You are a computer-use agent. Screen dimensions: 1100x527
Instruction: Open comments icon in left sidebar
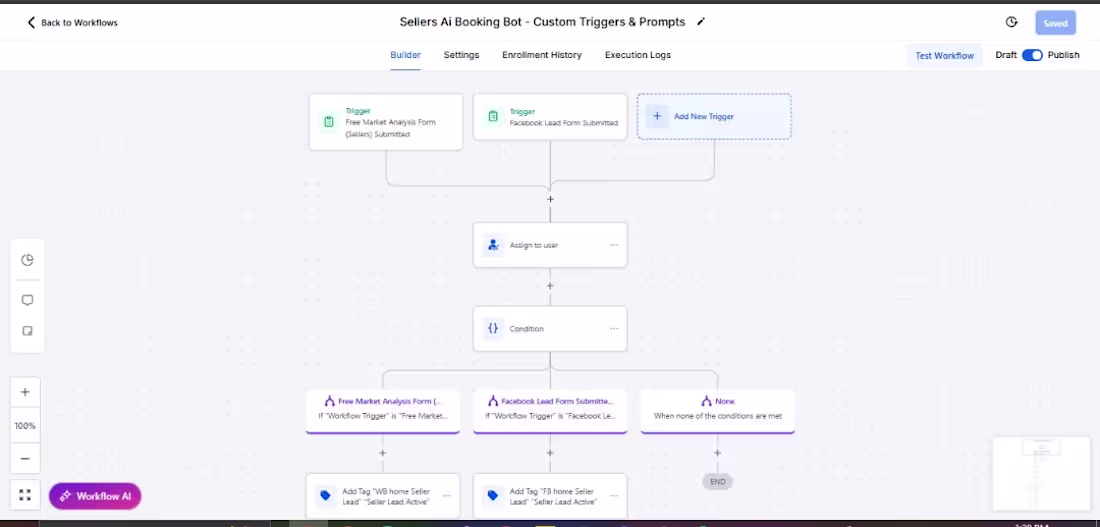(27, 300)
